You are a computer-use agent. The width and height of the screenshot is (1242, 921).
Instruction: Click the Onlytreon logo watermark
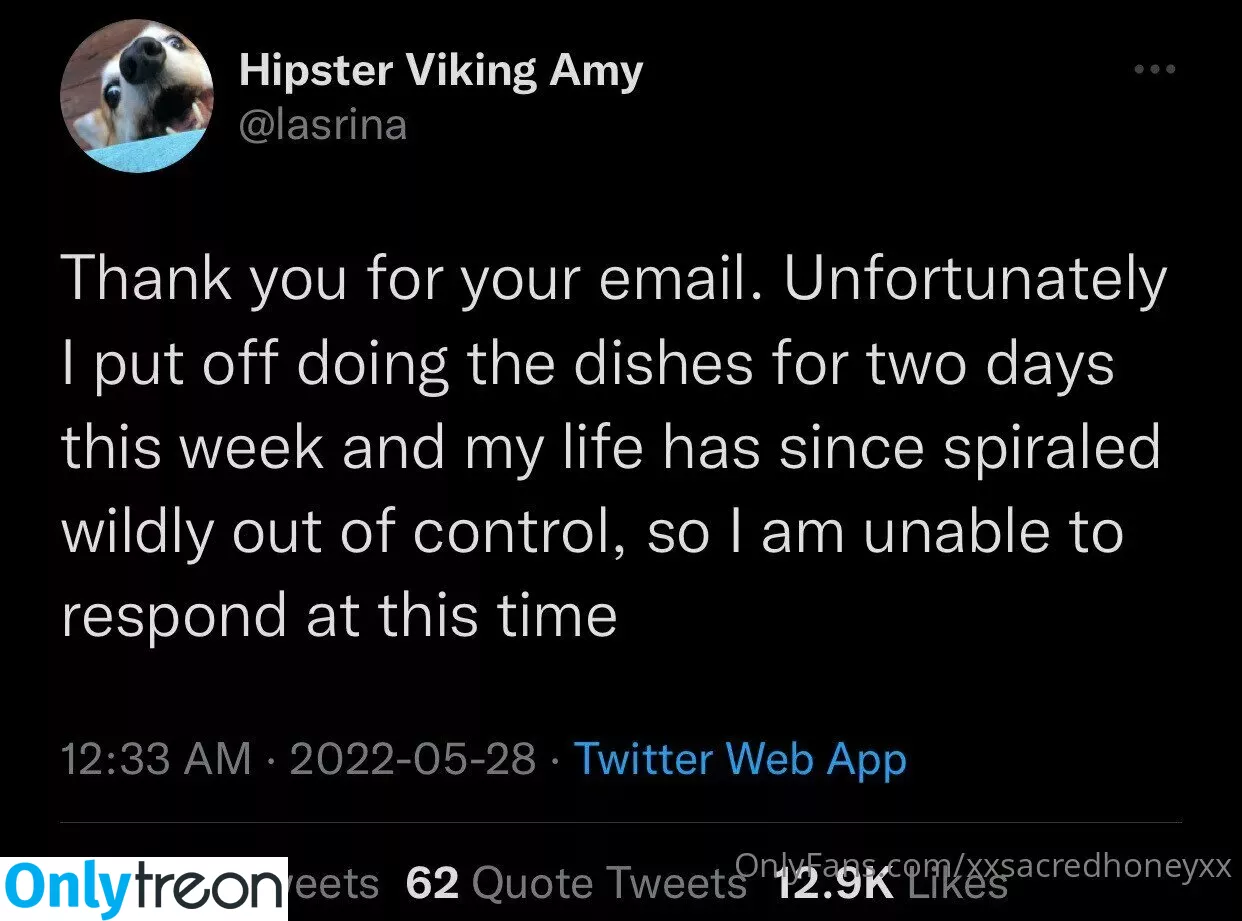click(144, 888)
